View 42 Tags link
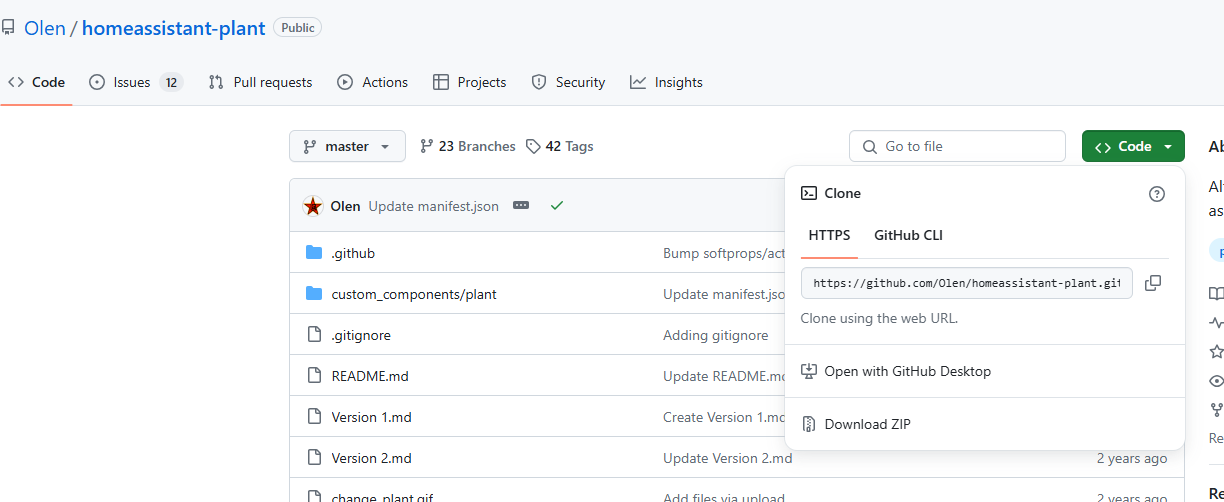 [560, 146]
